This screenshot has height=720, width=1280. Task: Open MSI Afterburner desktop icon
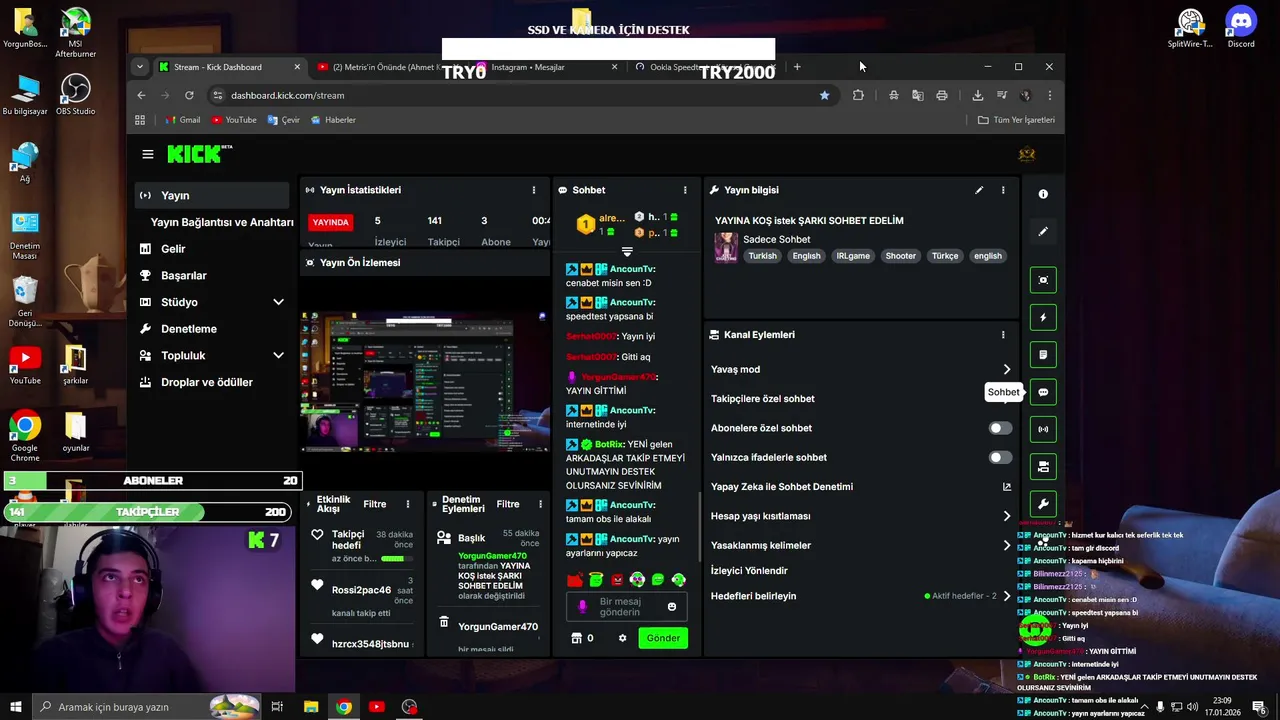point(75,32)
